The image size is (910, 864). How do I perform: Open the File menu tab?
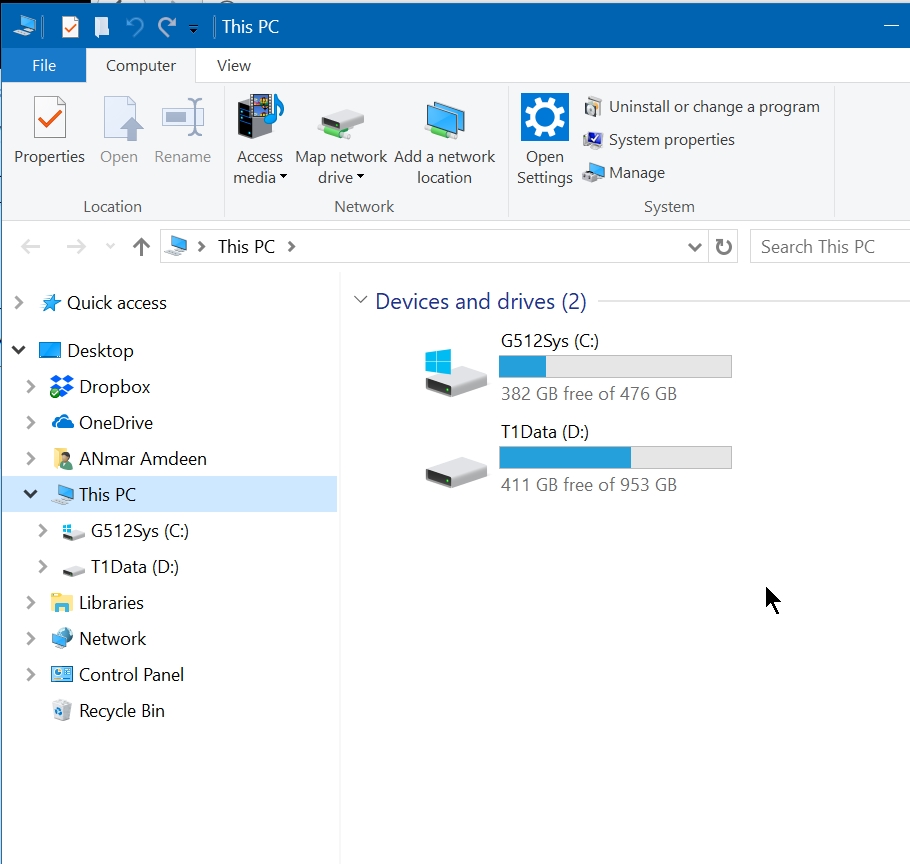tap(44, 66)
